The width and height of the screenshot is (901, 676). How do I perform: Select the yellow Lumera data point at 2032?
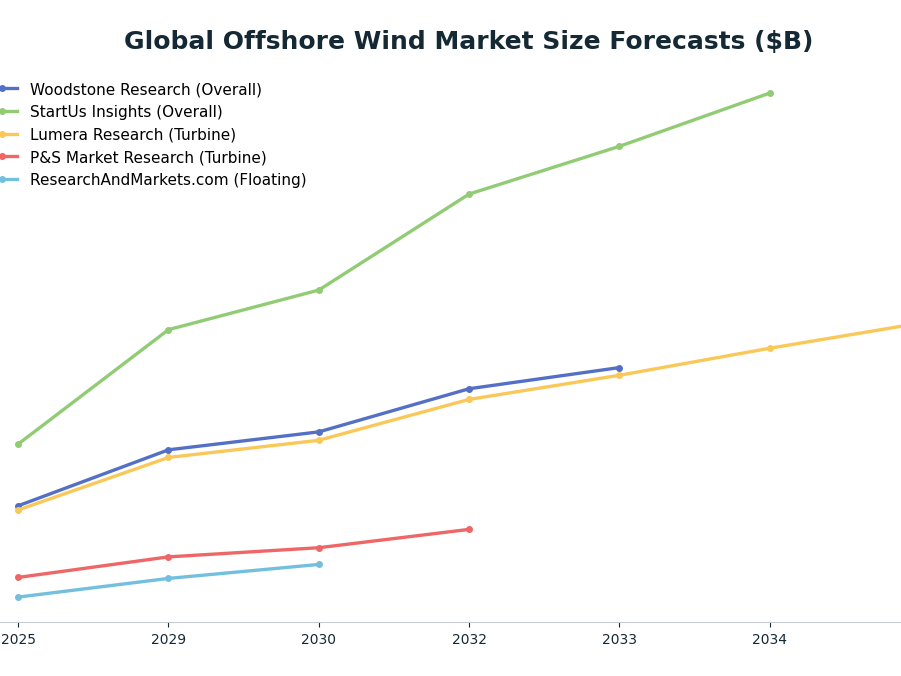coord(469,400)
